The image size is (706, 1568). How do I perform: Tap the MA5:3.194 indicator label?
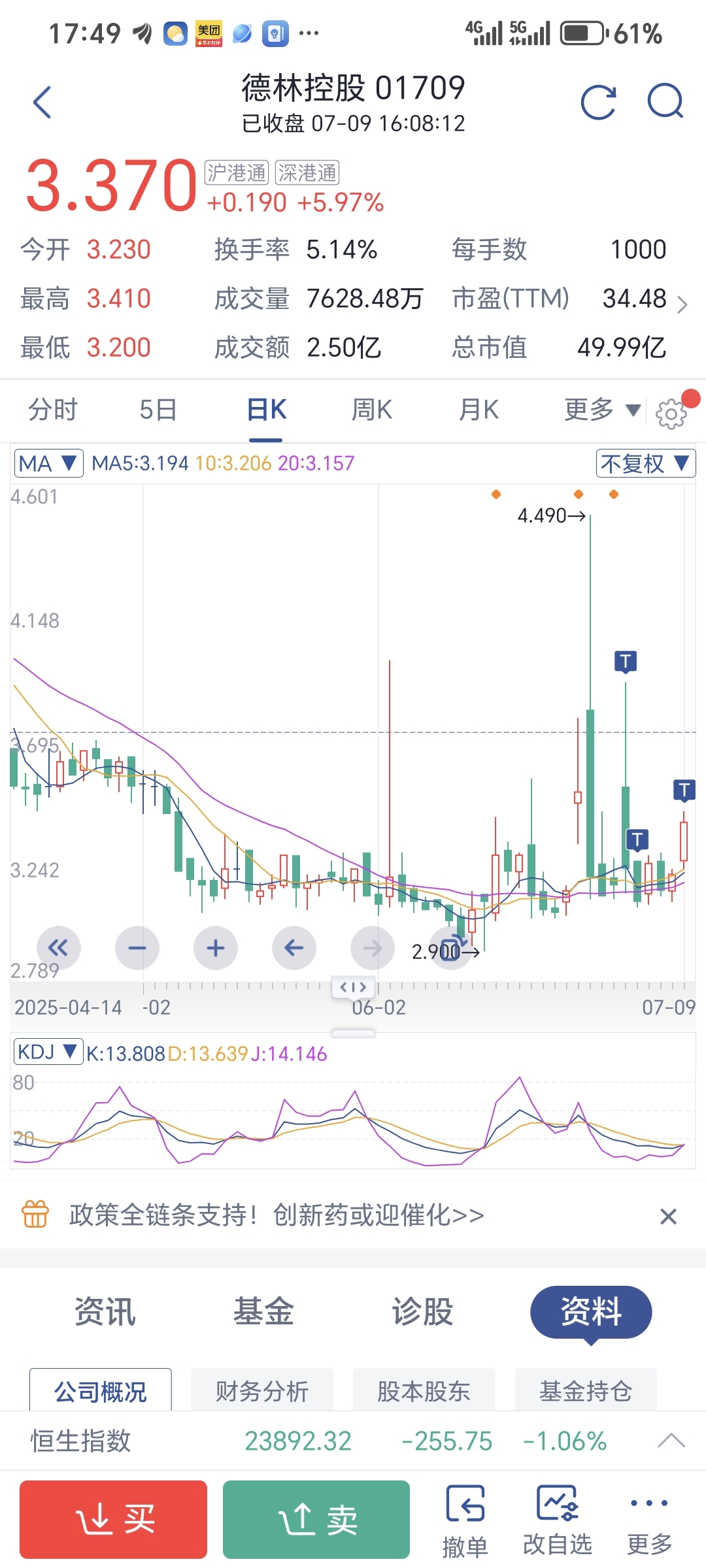click(140, 463)
